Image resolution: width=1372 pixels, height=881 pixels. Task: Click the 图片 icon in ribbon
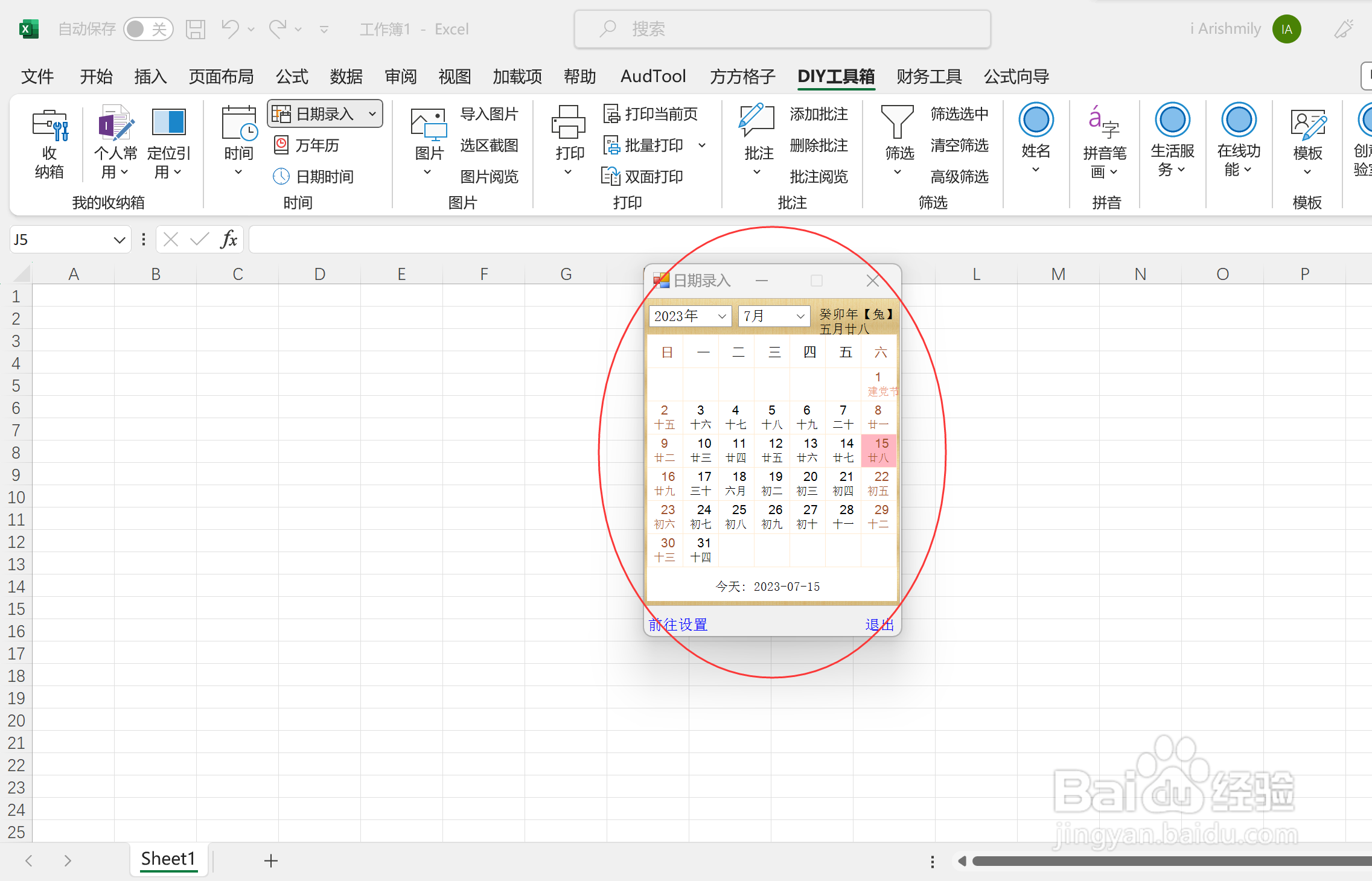tap(429, 125)
